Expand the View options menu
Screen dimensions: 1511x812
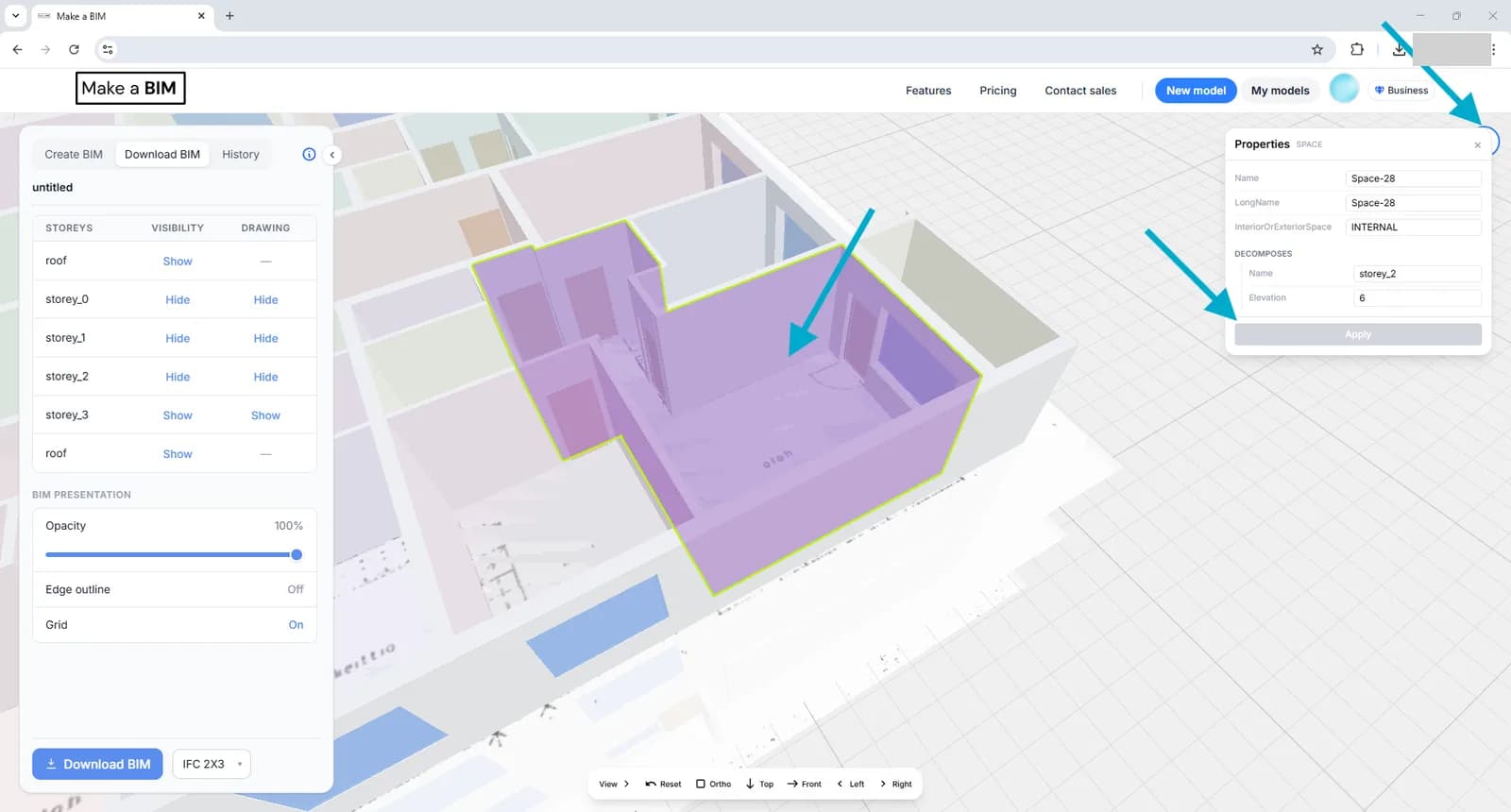tap(614, 784)
